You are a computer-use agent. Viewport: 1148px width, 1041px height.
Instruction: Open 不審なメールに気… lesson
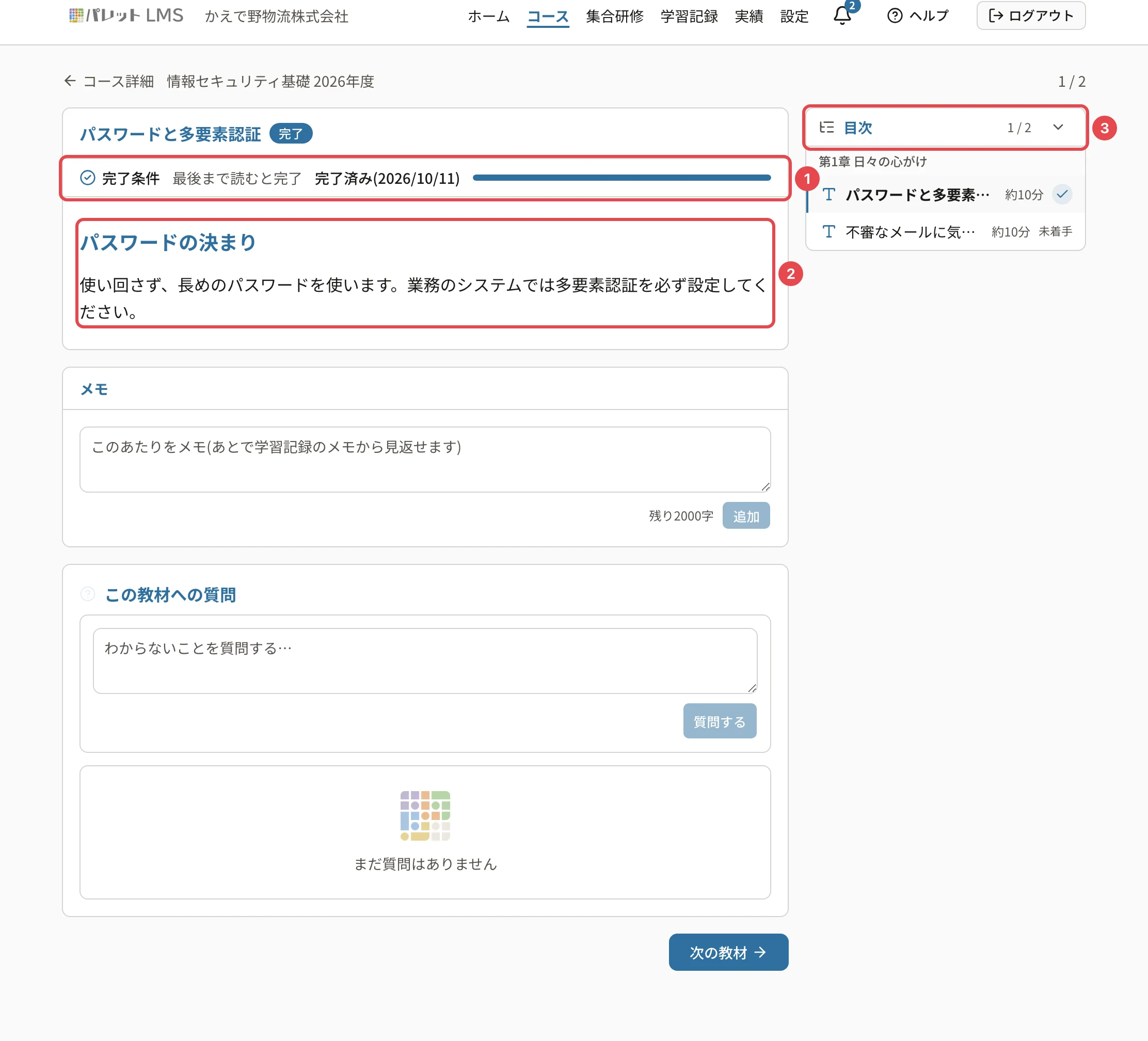click(x=946, y=231)
